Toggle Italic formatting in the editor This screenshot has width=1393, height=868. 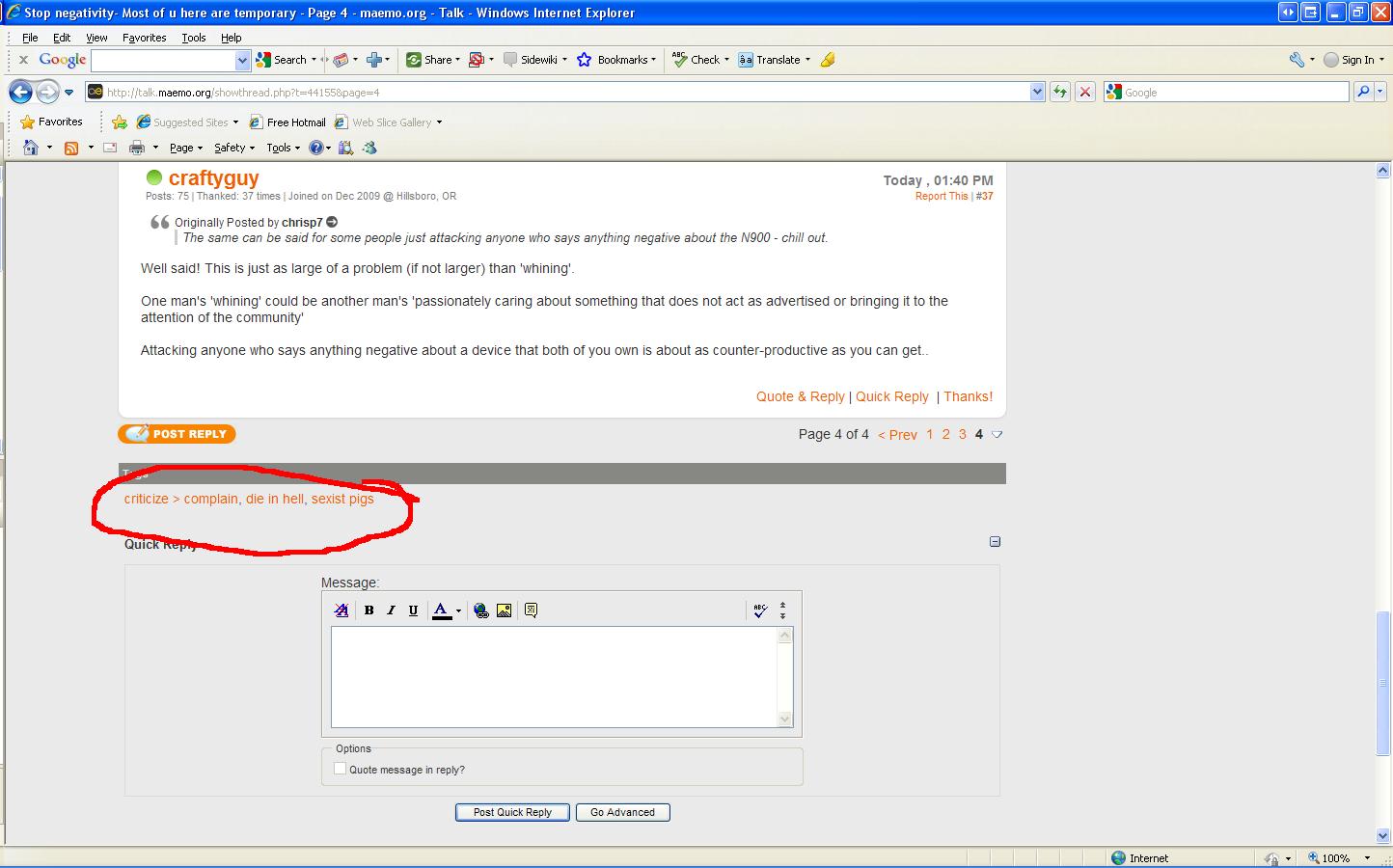tap(391, 610)
